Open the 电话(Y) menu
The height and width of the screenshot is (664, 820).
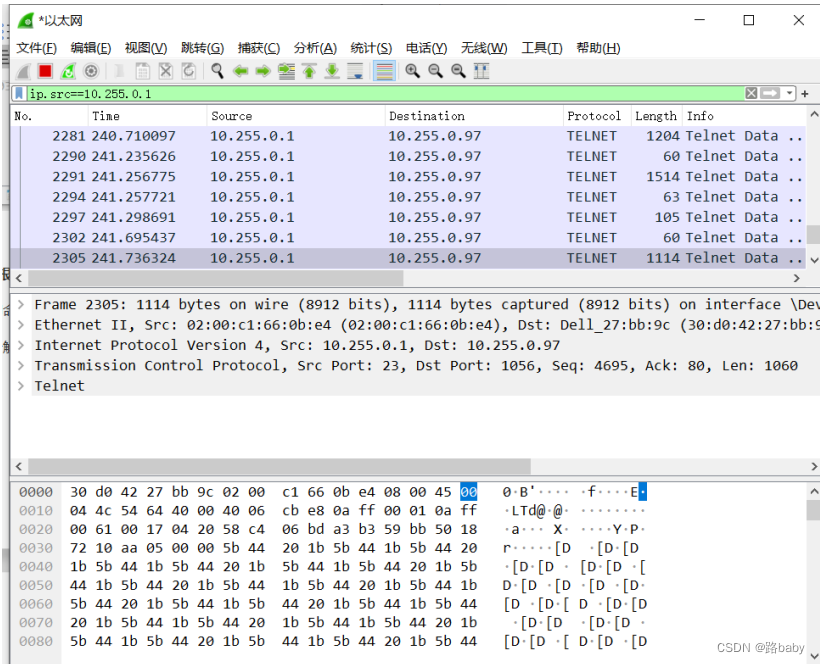[427, 48]
